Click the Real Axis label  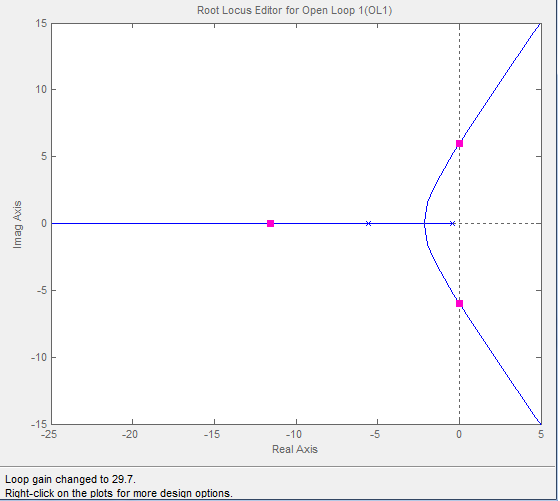295,449
